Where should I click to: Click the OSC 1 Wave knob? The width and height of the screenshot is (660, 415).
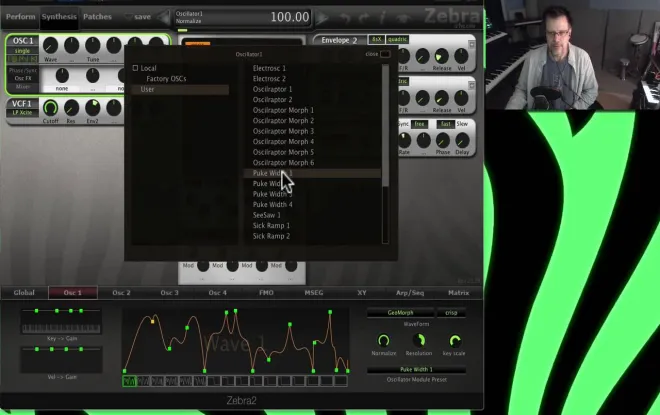click(x=51, y=45)
